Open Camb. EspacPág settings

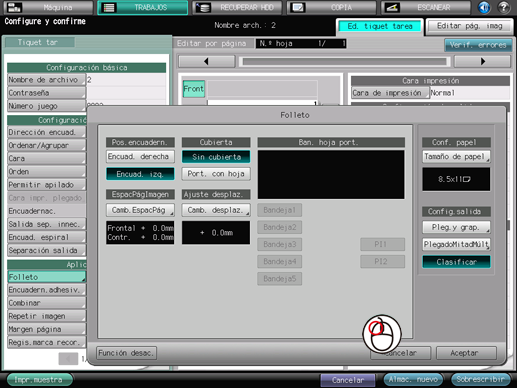pyautogui.click(x=140, y=210)
